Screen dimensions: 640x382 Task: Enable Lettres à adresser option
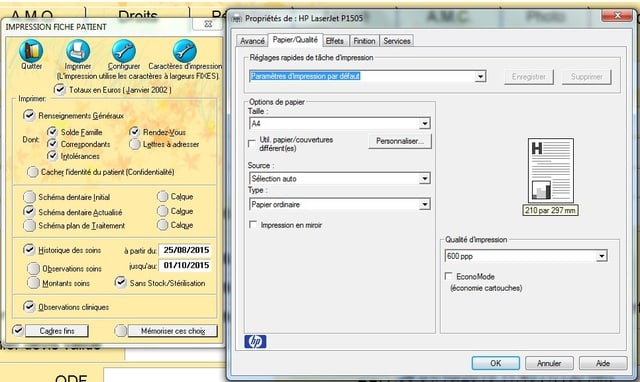[135, 144]
